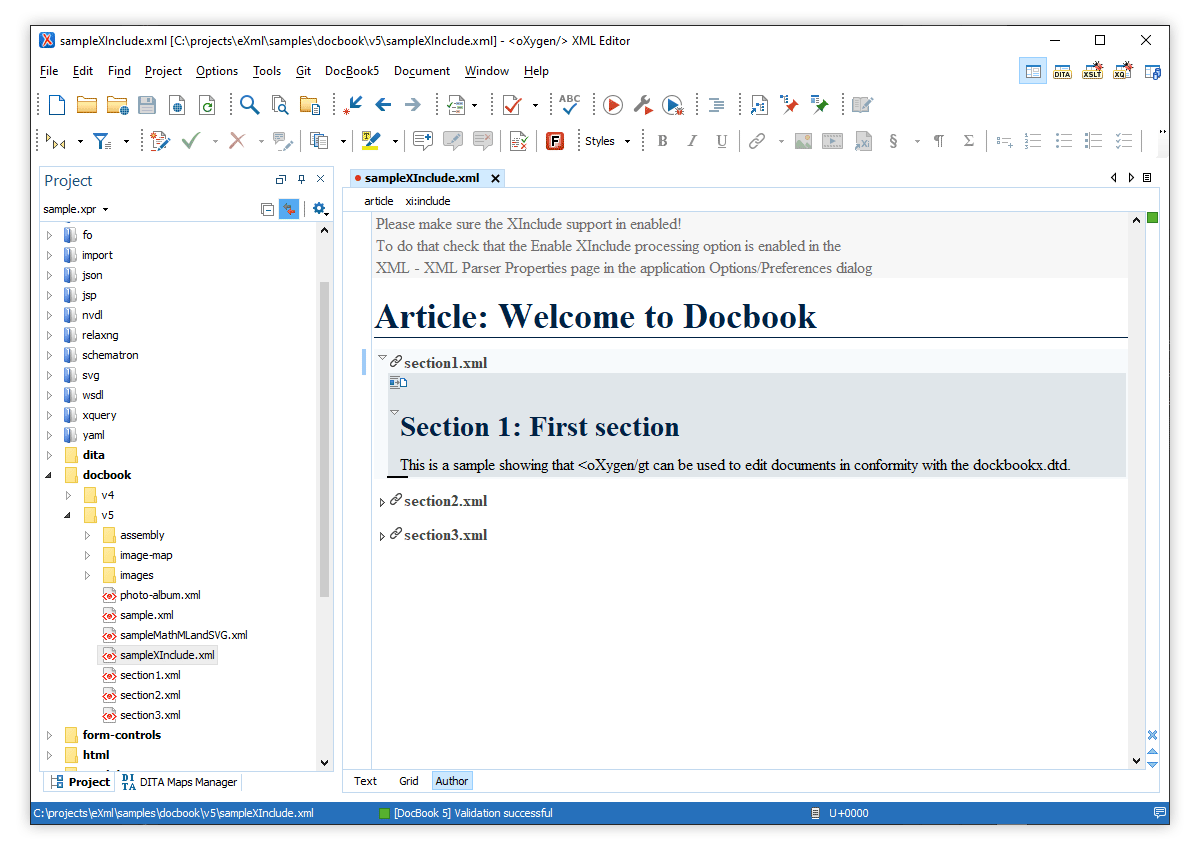Select photo-album.xml in the project tree
The image size is (1200, 850).
[x=160, y=595]
